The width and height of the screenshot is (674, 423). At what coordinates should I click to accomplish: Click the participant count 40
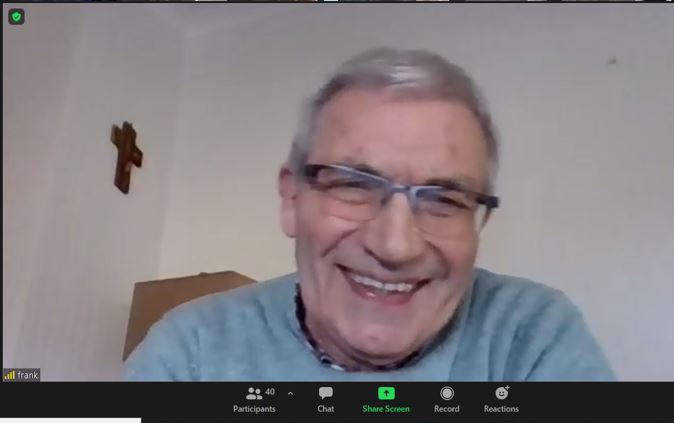(270, 392)
